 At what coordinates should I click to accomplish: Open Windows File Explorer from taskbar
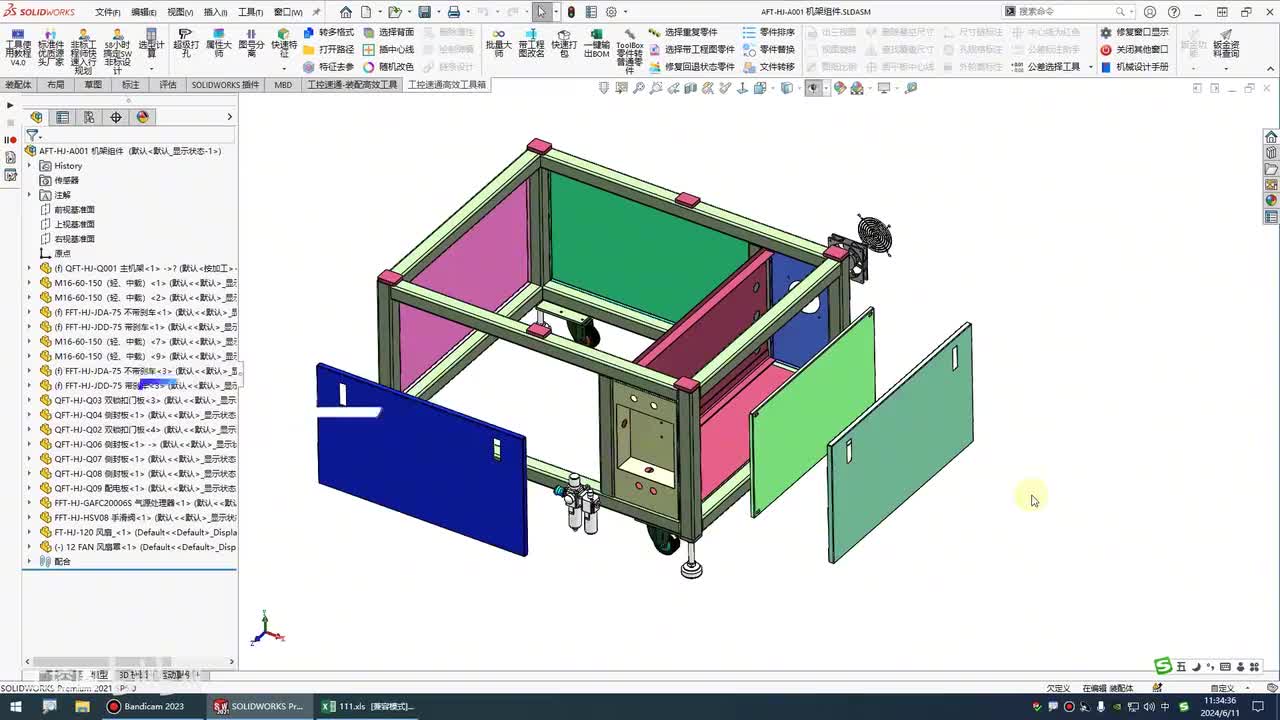(x=83, y=706)
